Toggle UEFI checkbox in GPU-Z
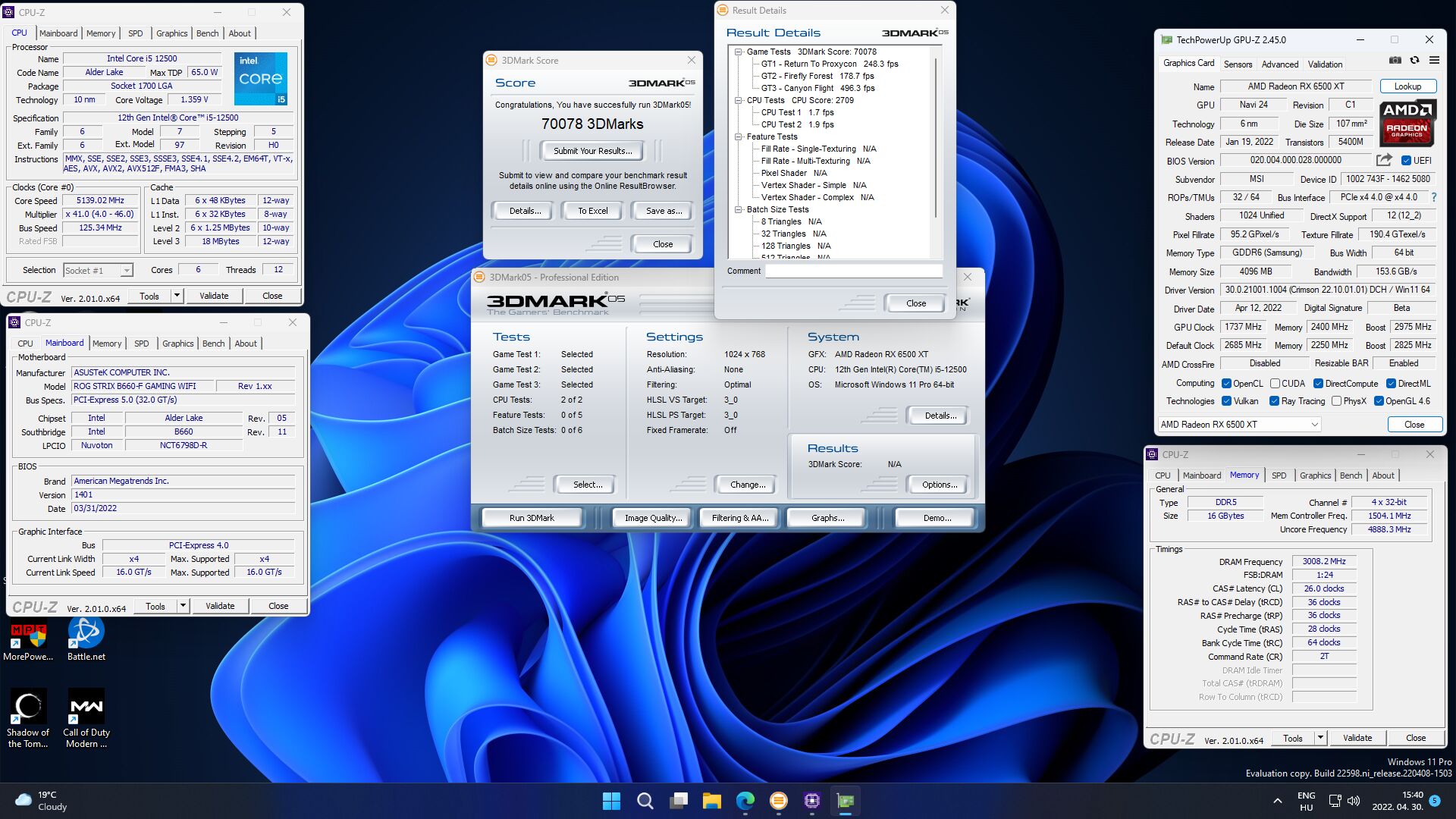 point(1406,161)
